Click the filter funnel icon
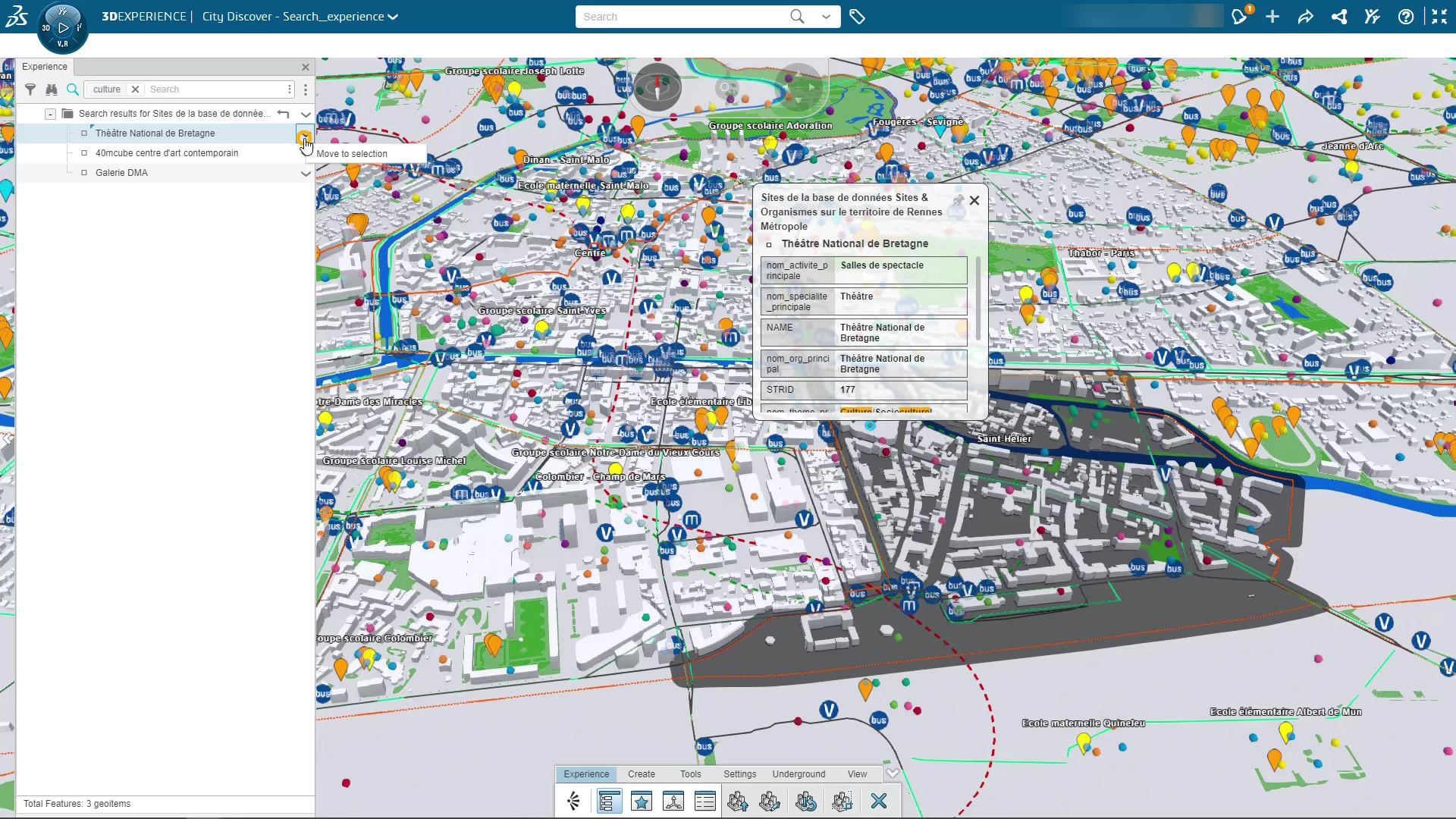 30,89
